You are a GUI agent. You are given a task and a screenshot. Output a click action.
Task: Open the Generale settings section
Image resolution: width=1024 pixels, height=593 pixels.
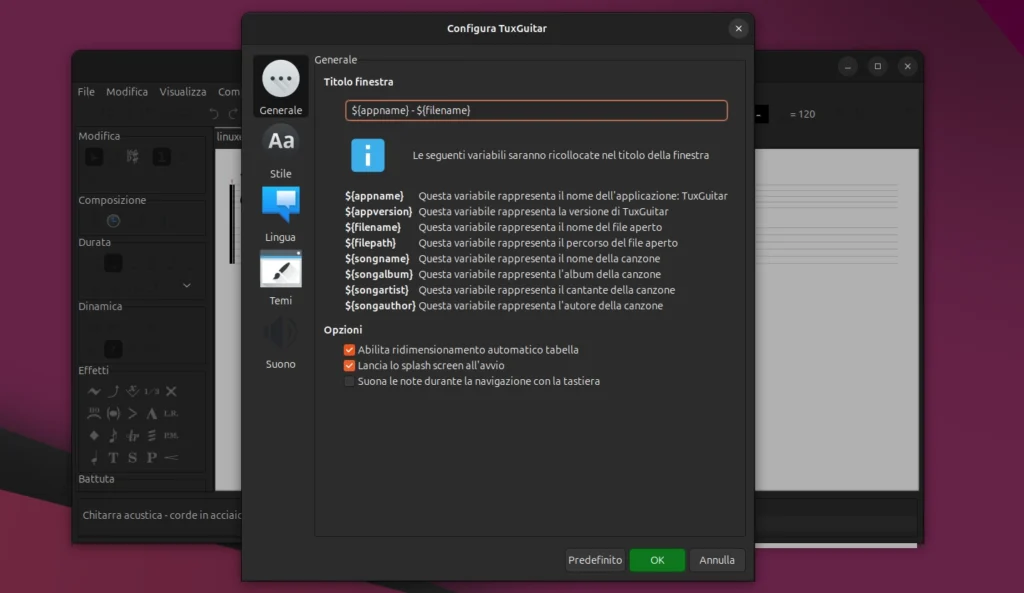280,87
